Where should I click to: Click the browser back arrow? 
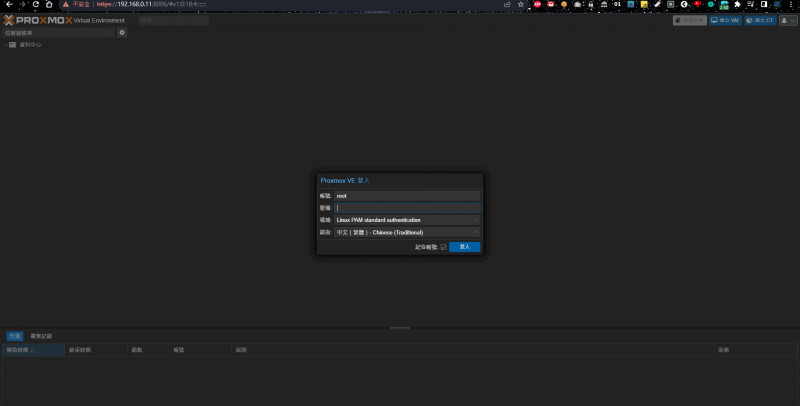[x=8, y=5]
